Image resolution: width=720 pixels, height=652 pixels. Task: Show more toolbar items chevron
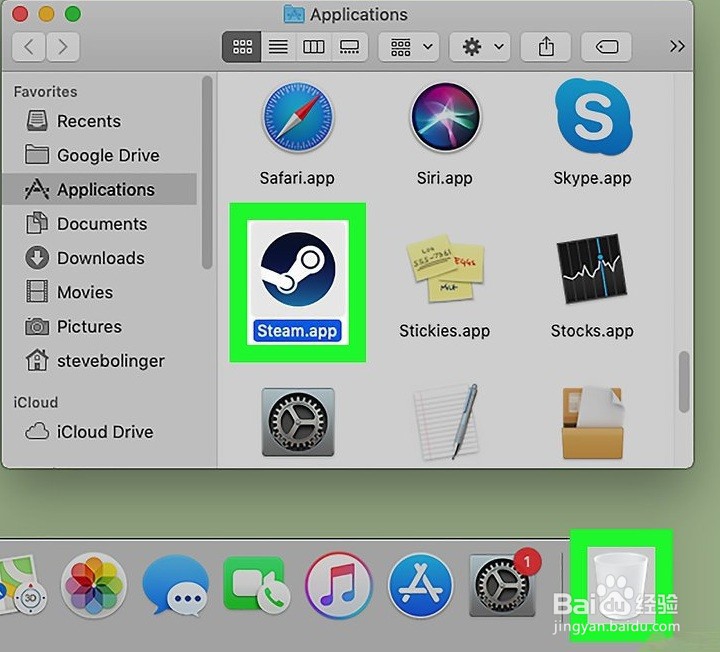(x=677, y=46)
